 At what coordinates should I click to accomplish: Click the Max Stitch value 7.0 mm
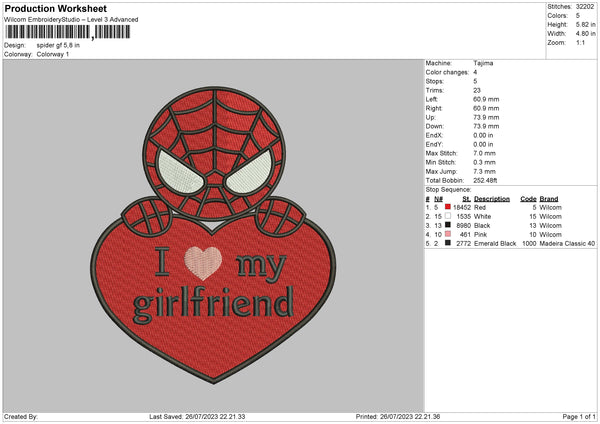click(x=484, y=153)
